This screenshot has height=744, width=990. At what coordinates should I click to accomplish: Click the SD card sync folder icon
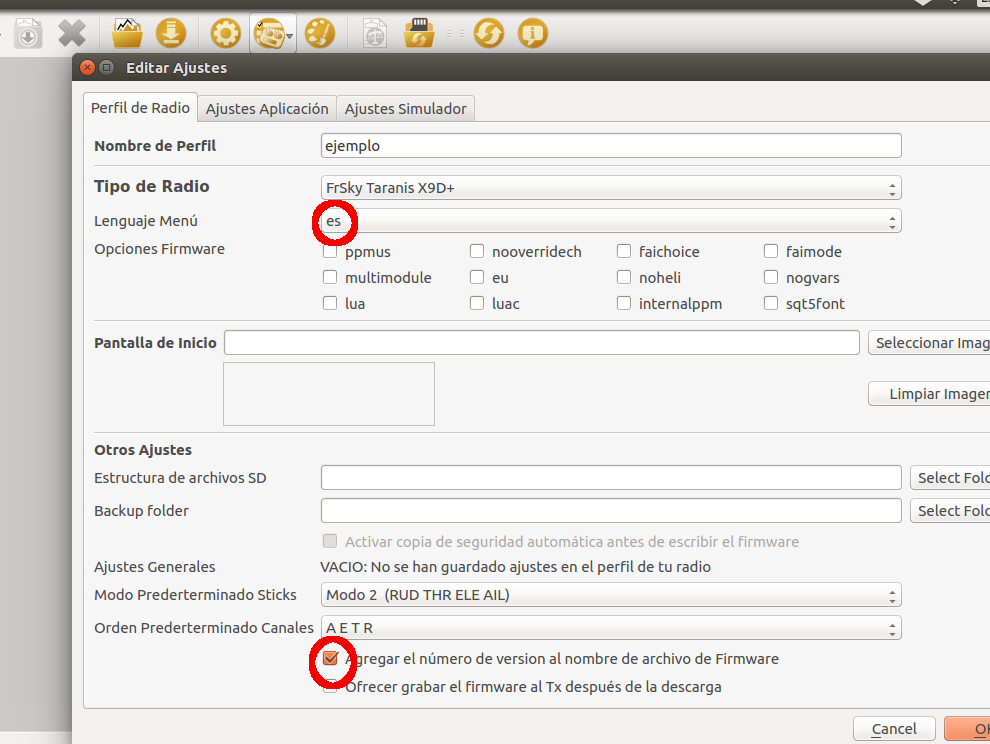(419, 33)
